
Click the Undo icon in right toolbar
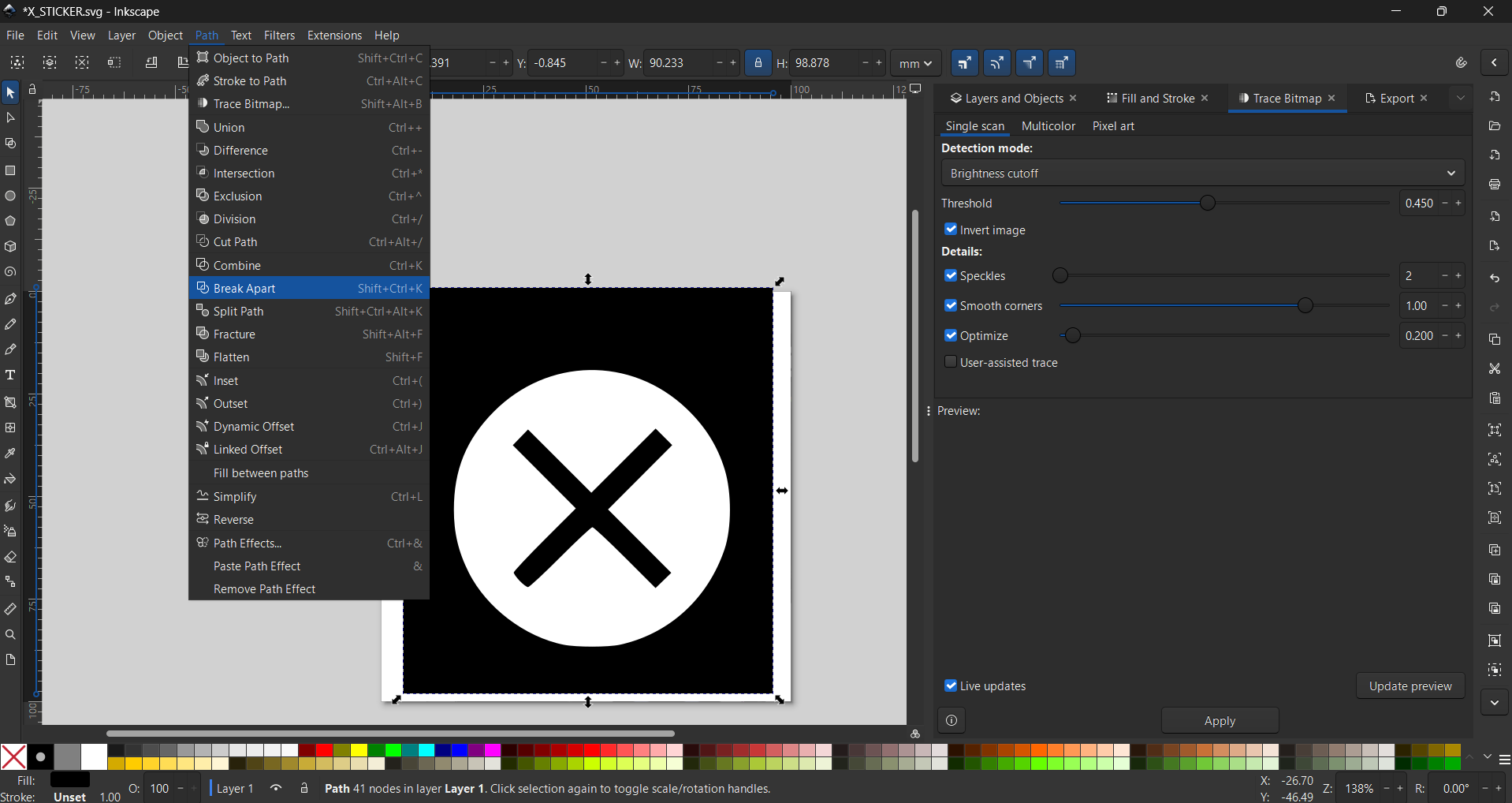point(1495,278)
